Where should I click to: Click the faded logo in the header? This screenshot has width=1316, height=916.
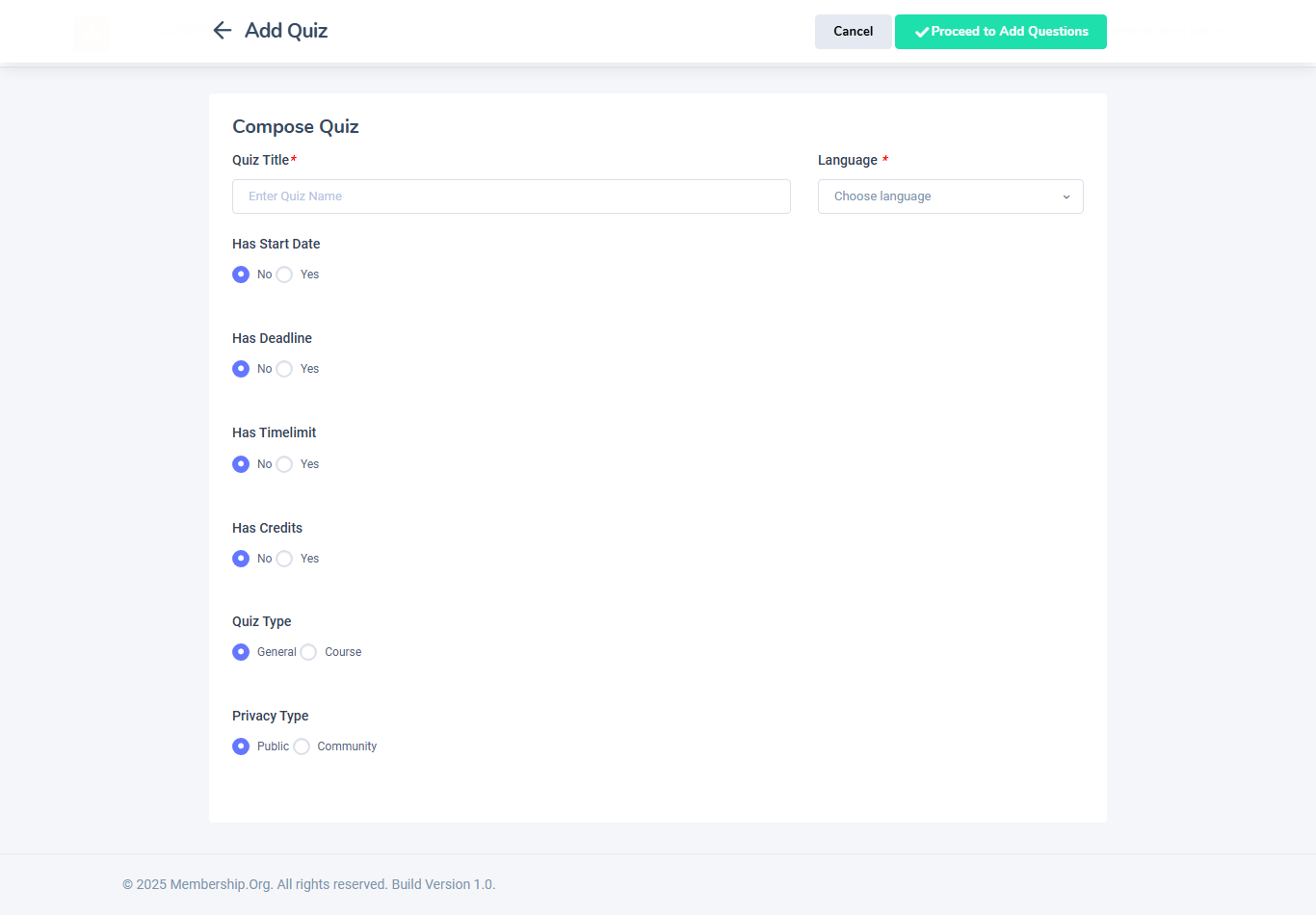(x=92, y=32)
